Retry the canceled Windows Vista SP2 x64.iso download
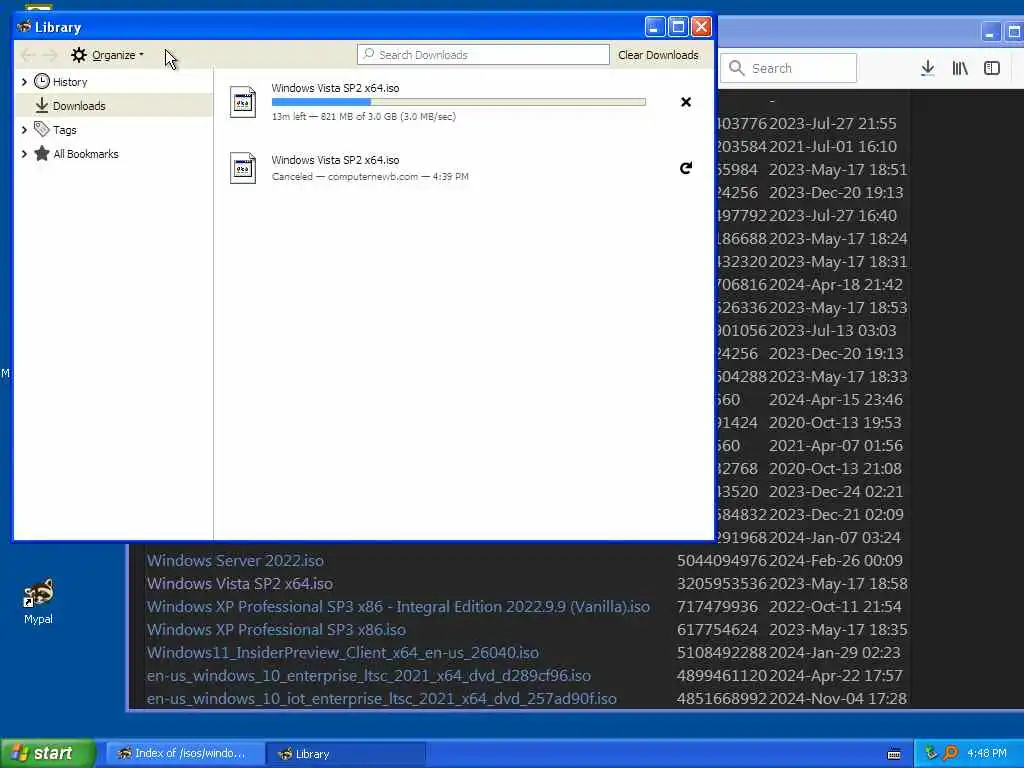 (x=686, y=168)
